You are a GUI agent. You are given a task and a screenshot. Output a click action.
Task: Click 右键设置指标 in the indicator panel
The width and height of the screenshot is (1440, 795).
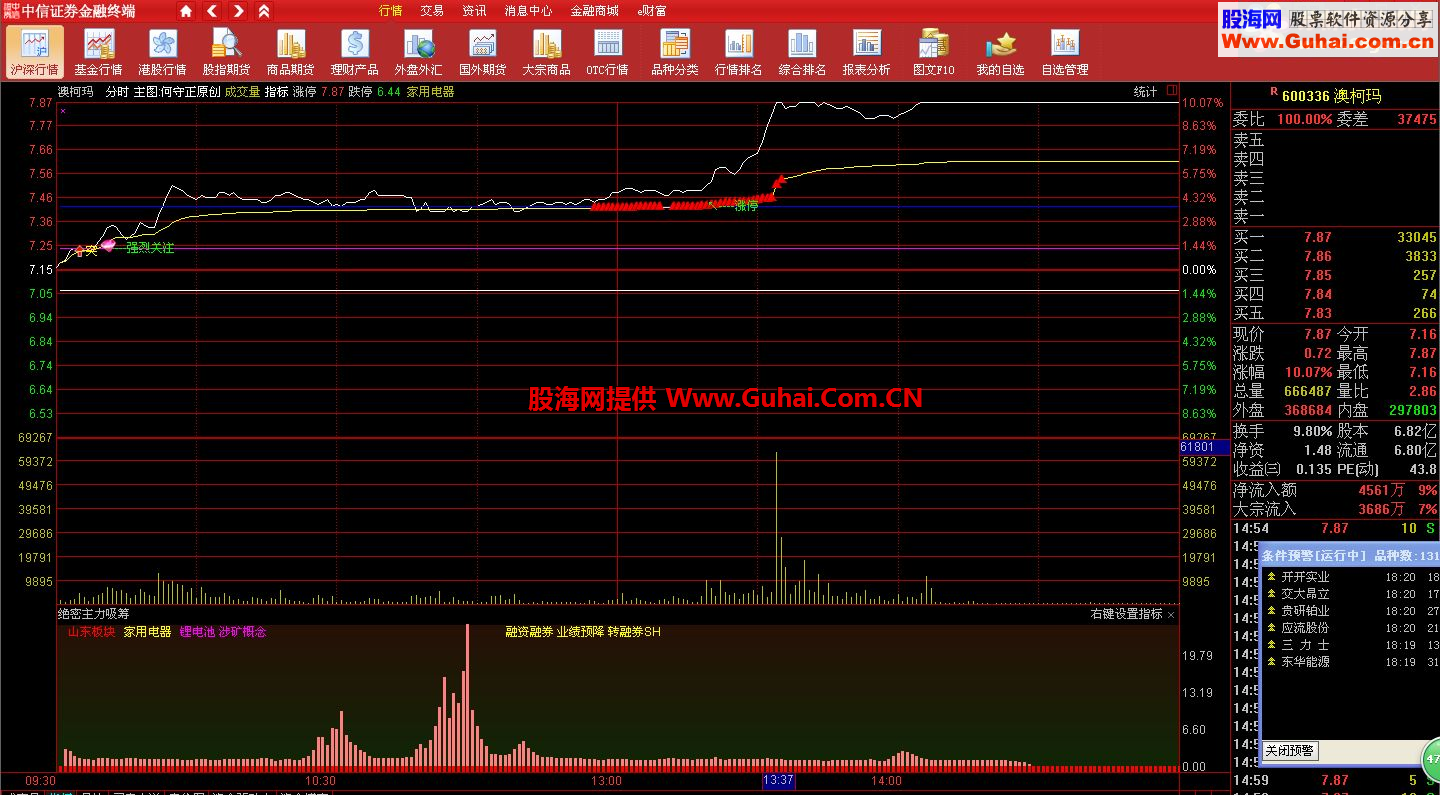pyautogui.click(x=1126, y=614)
